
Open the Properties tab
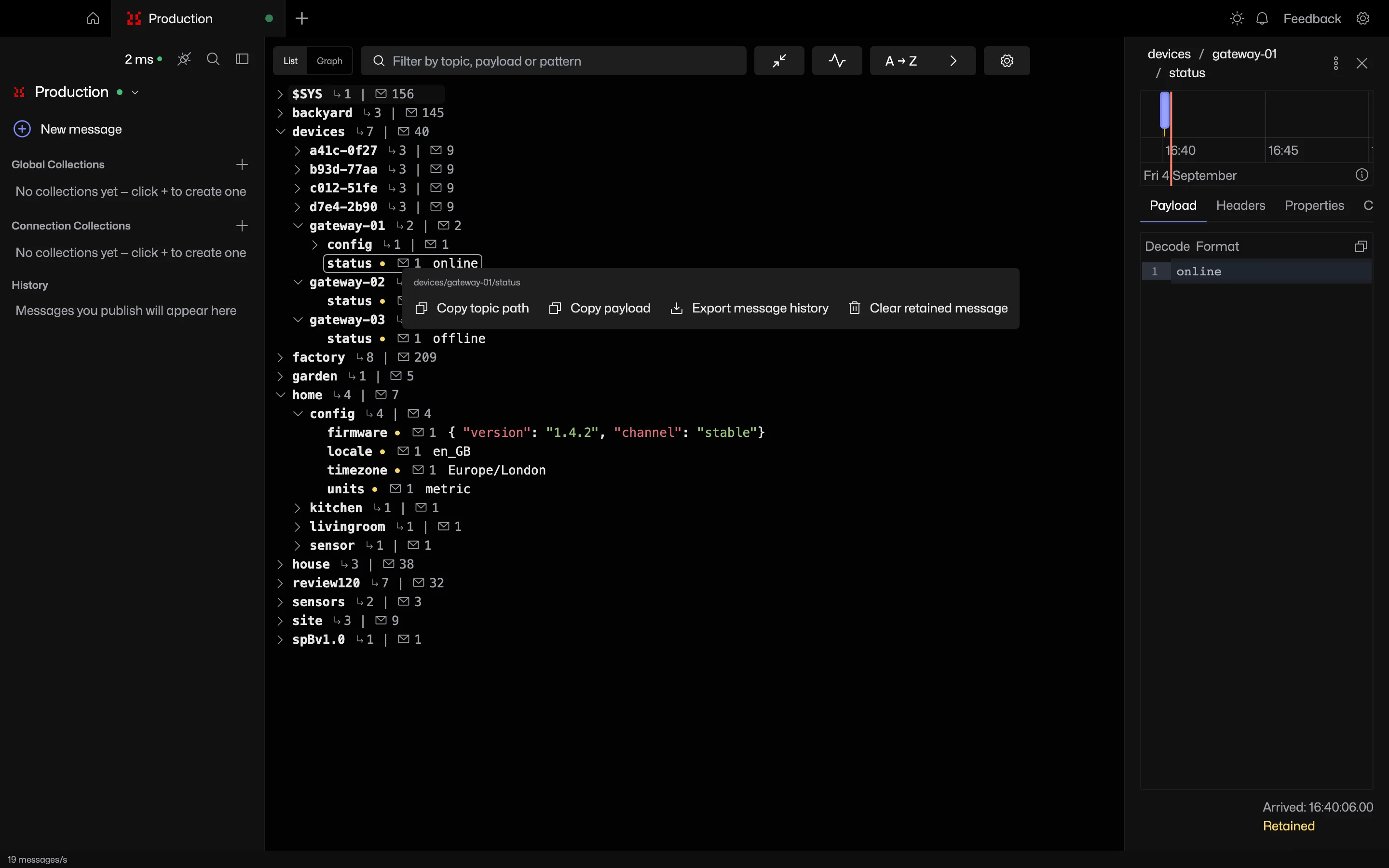pyautogui.click(x=1314, y=205)
